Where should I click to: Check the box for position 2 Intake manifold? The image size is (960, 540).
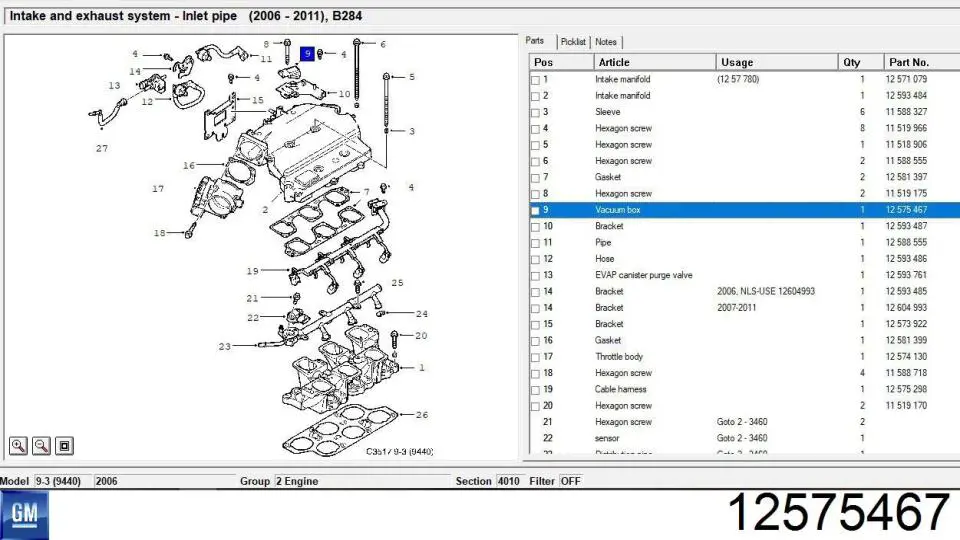point(536,96)
